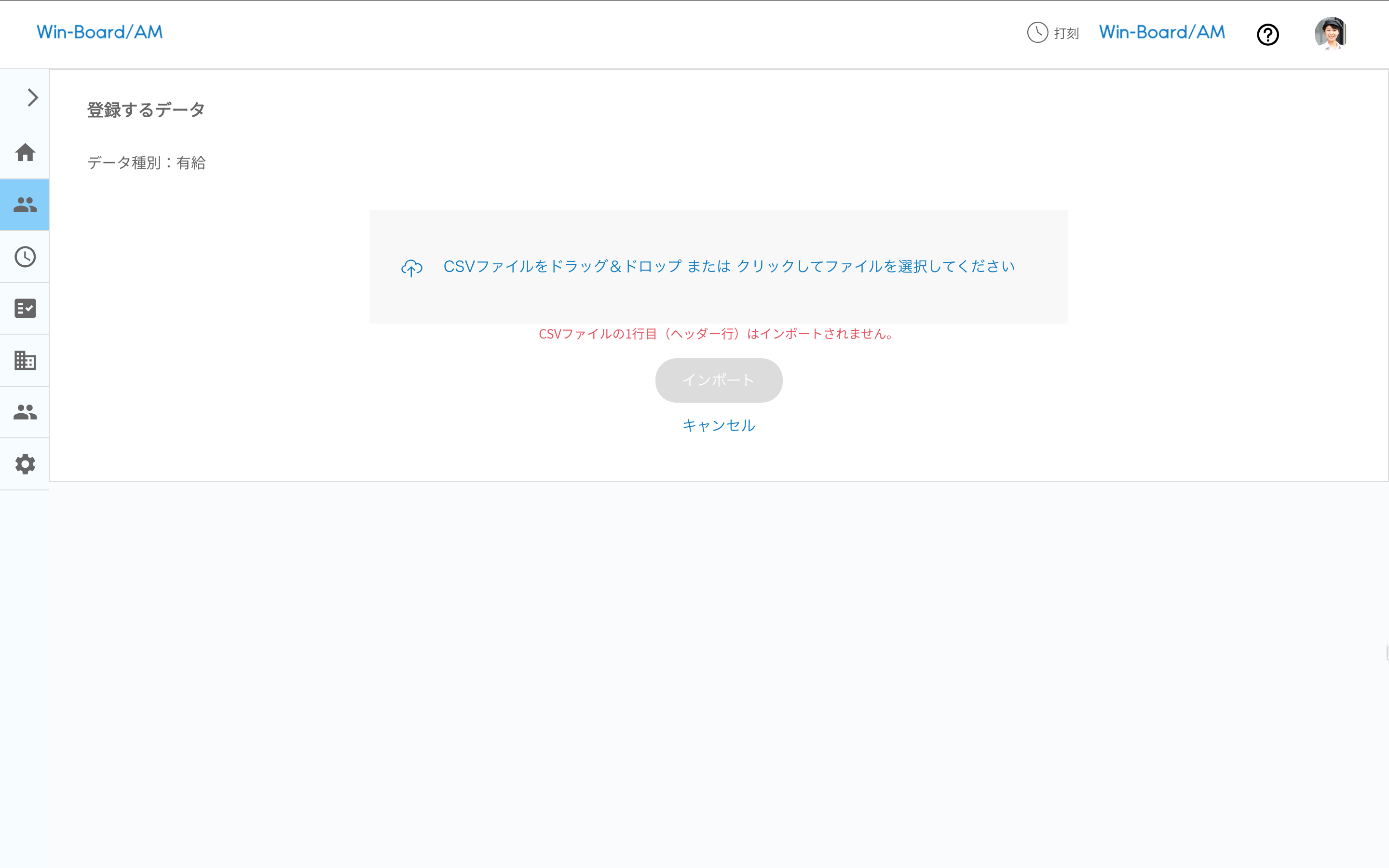This screenshot has width=1389, height=868.
Task: Click the Win-Board/AM logo top left
Action: point(99,32)
